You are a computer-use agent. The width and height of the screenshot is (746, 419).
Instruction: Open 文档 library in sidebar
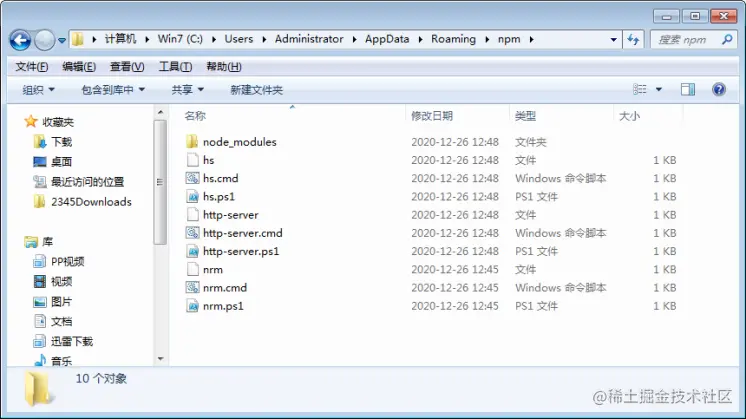click(x=53, y=322)
